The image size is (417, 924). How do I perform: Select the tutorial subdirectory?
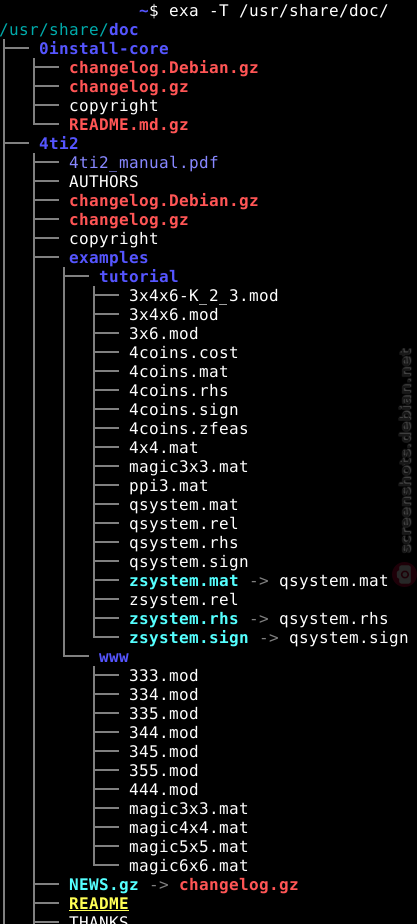click(138, 276)
